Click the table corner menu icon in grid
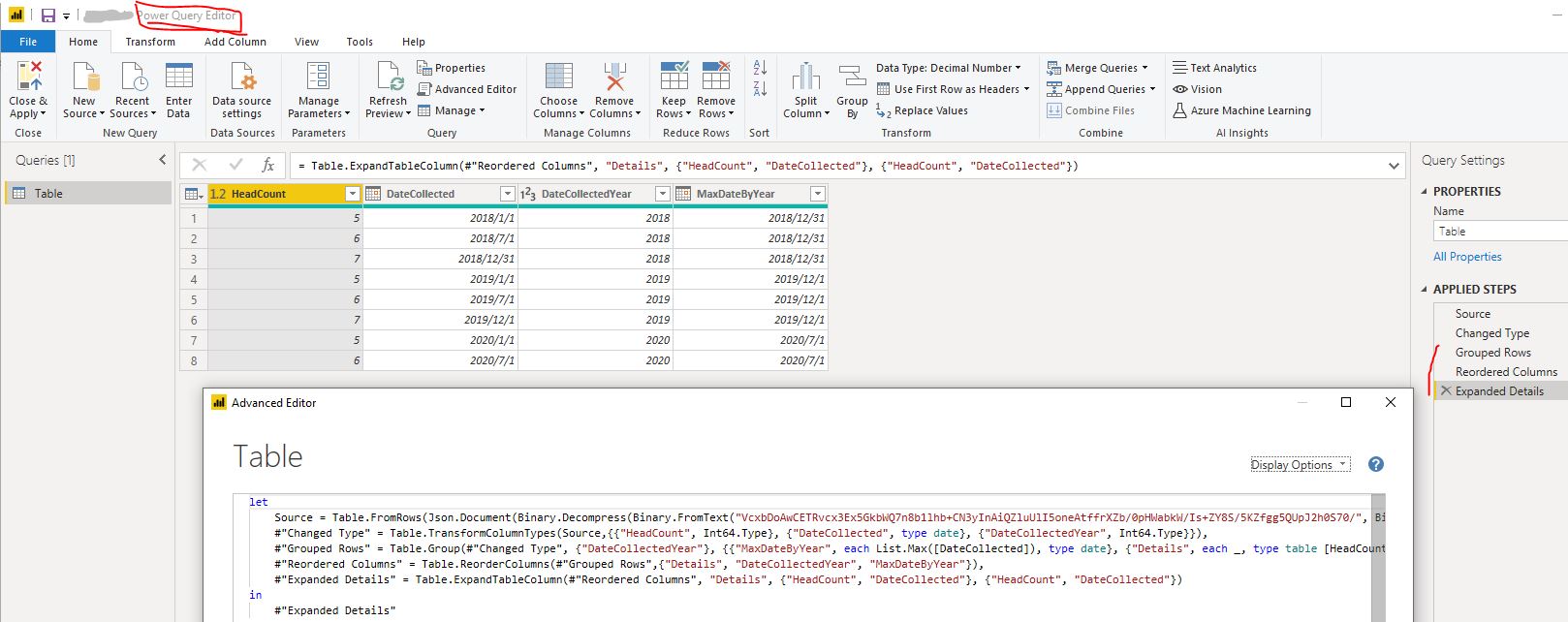The width and height of the screenshot is (1568, 622). click(194, 194)
